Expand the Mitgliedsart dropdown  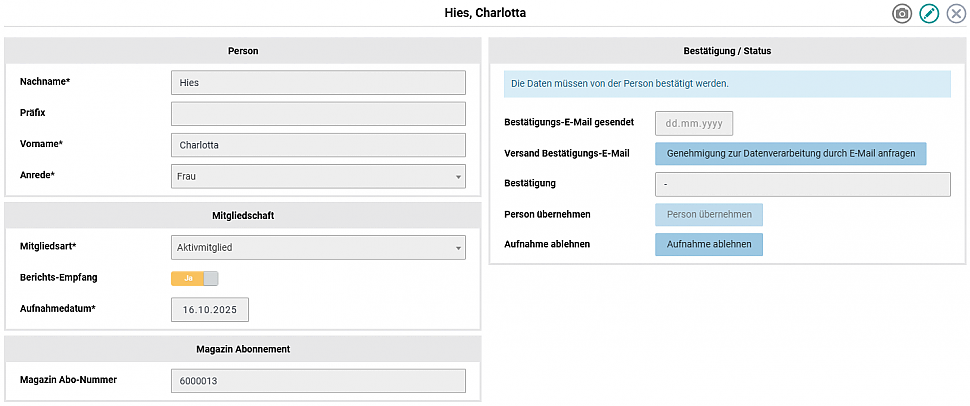pyautogui.click(x=318, y=247)
